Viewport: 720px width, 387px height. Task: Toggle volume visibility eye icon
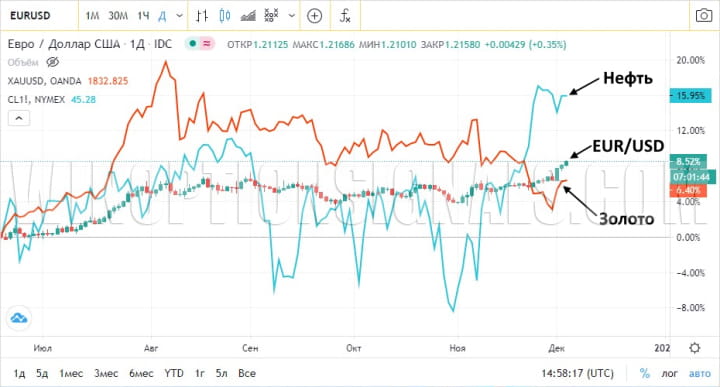(53, 62)
